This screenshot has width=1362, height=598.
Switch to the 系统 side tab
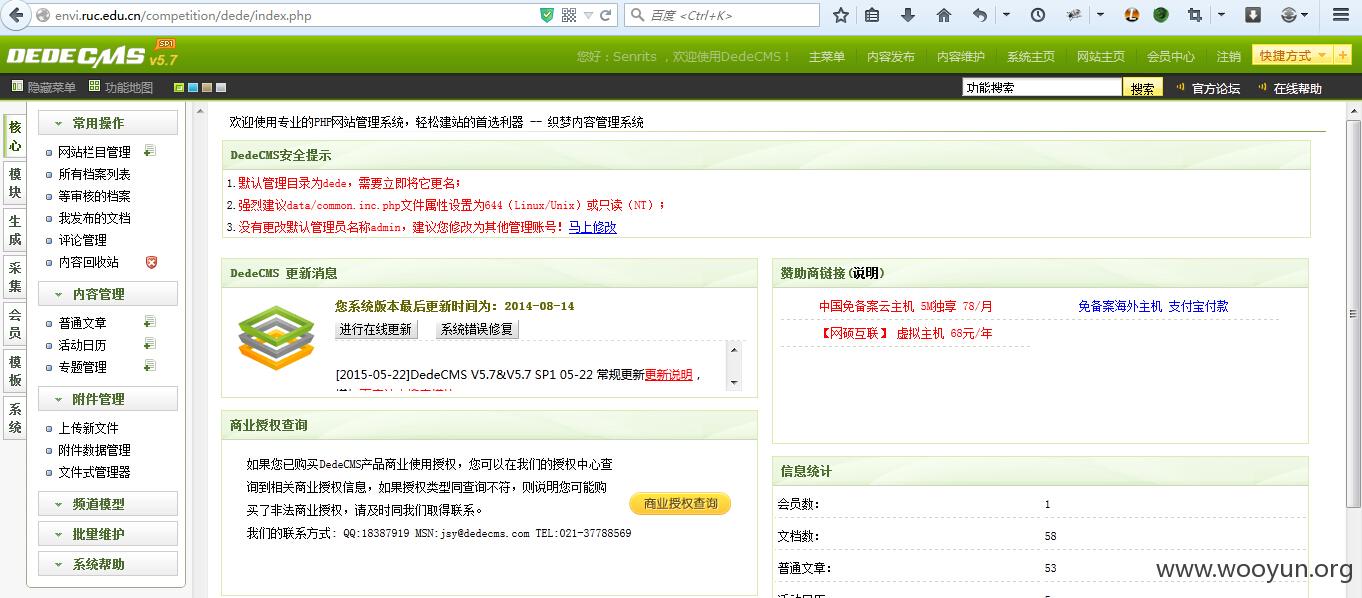15,418
